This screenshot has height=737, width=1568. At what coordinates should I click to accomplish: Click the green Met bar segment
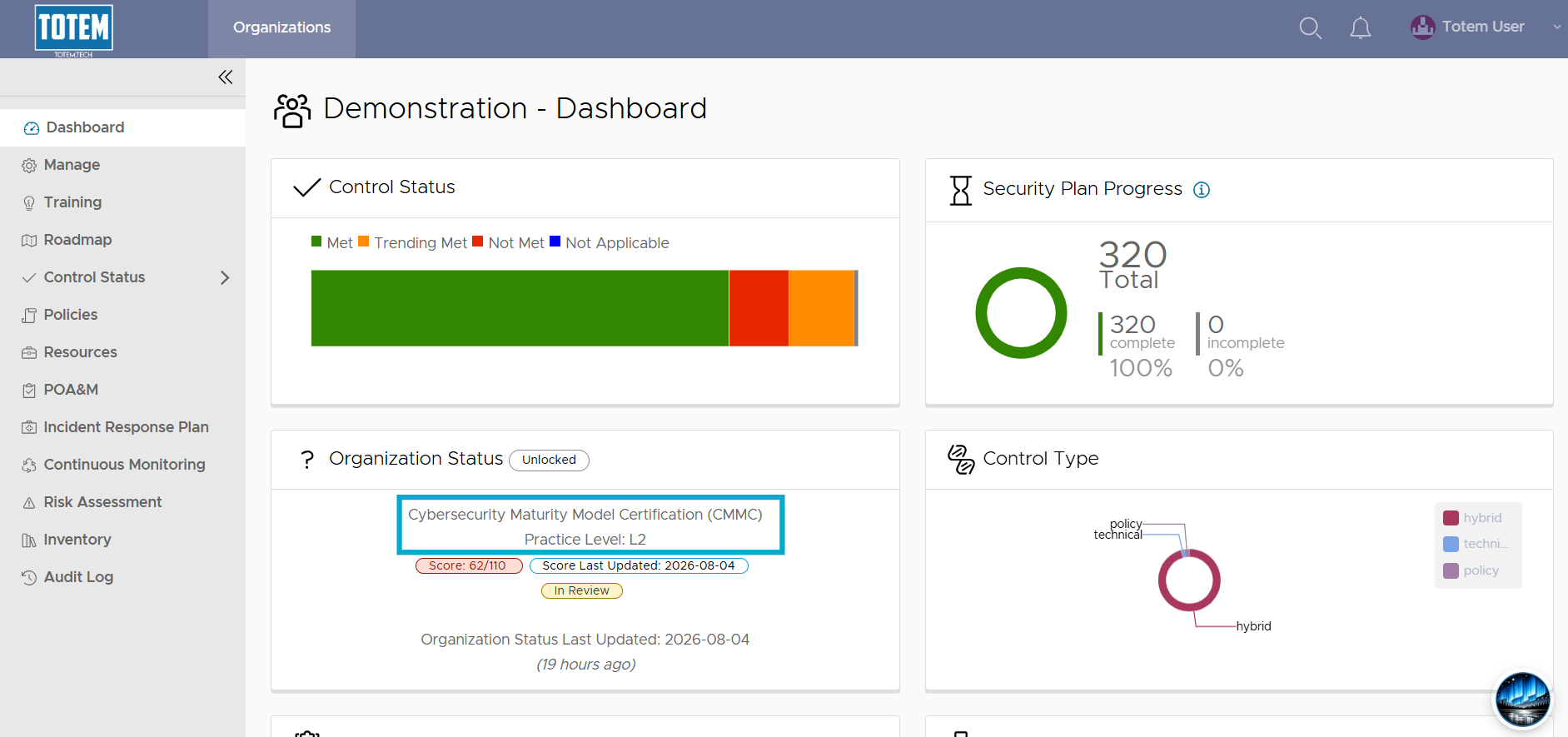pyautogui.click(x=520, y=308)
